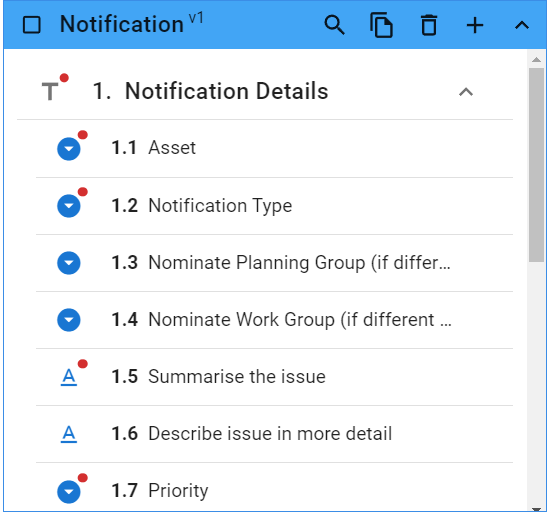Click the Notification form title
This screenshot has height=512, width=547.
click(x=121, y=24)
